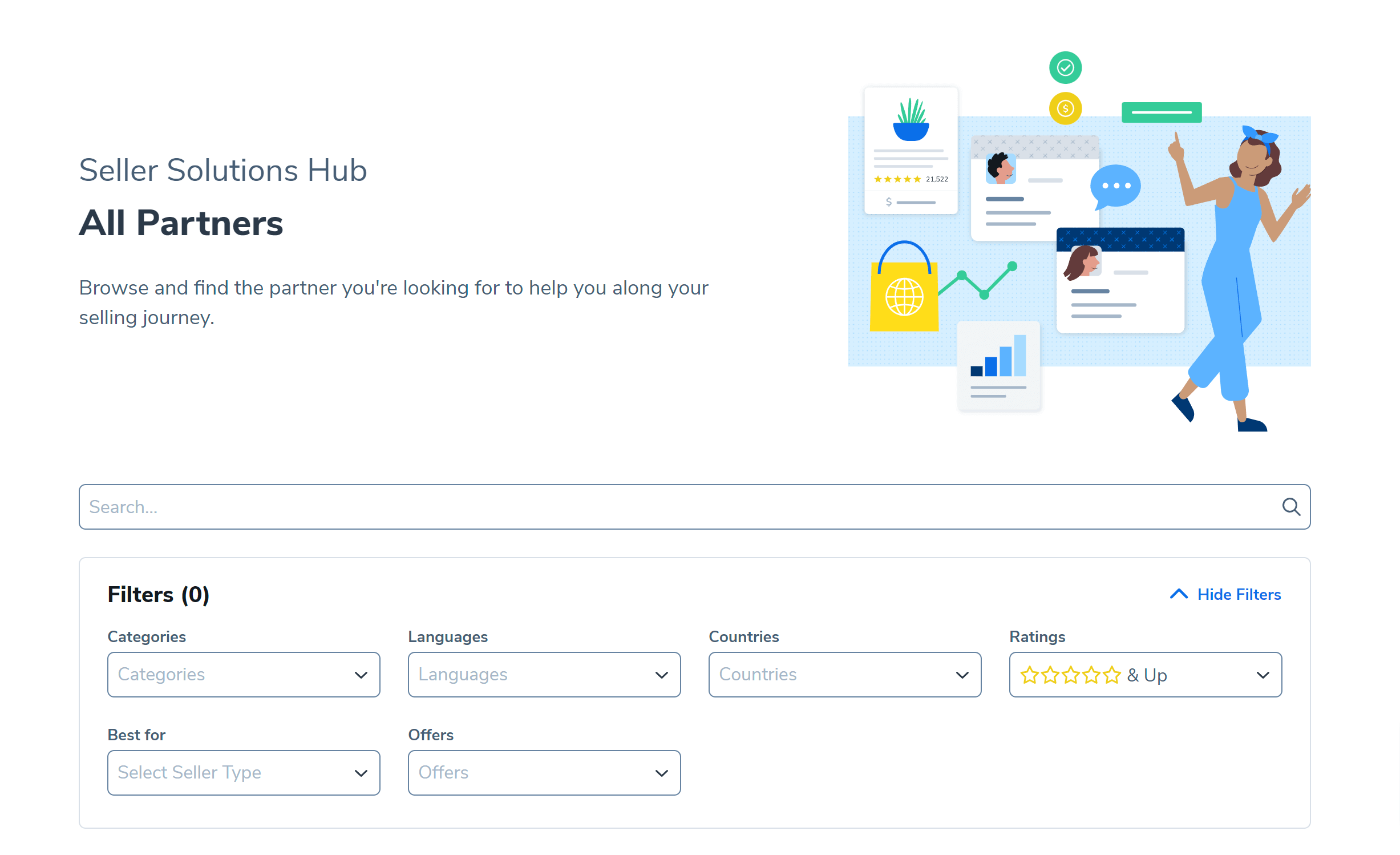Viewport: 1400px width, 855px height.
Task: Collapse the filters using Hide Filters
Action: coord(1227,594)
